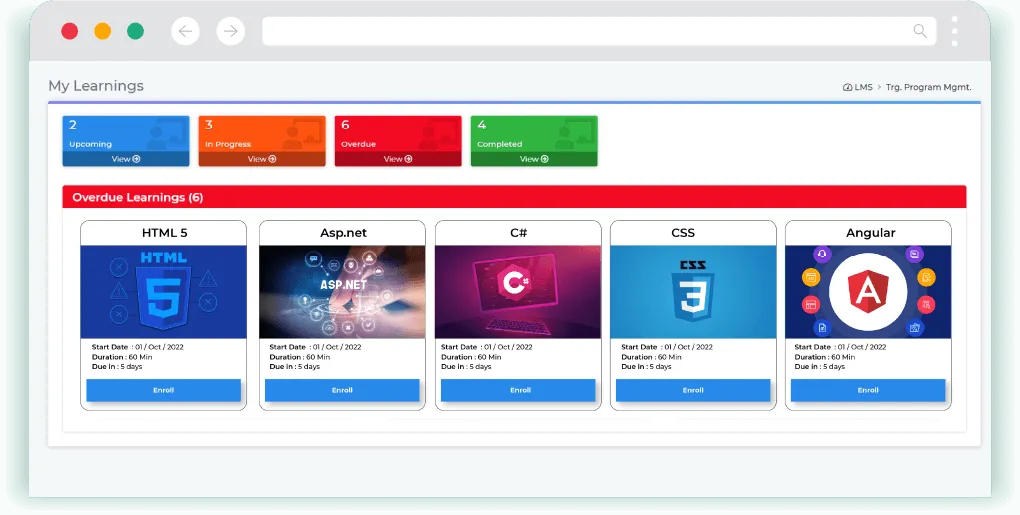The width and height of the screenshot is (1020, 515).
Task: Enroll in the Angular course
Action: coord(868,390)
